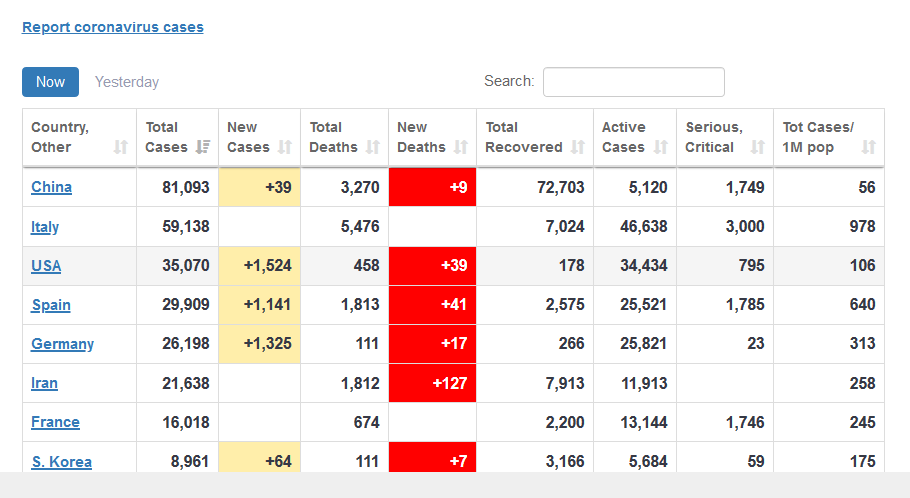Click the Italy country link

pos(45,227)
